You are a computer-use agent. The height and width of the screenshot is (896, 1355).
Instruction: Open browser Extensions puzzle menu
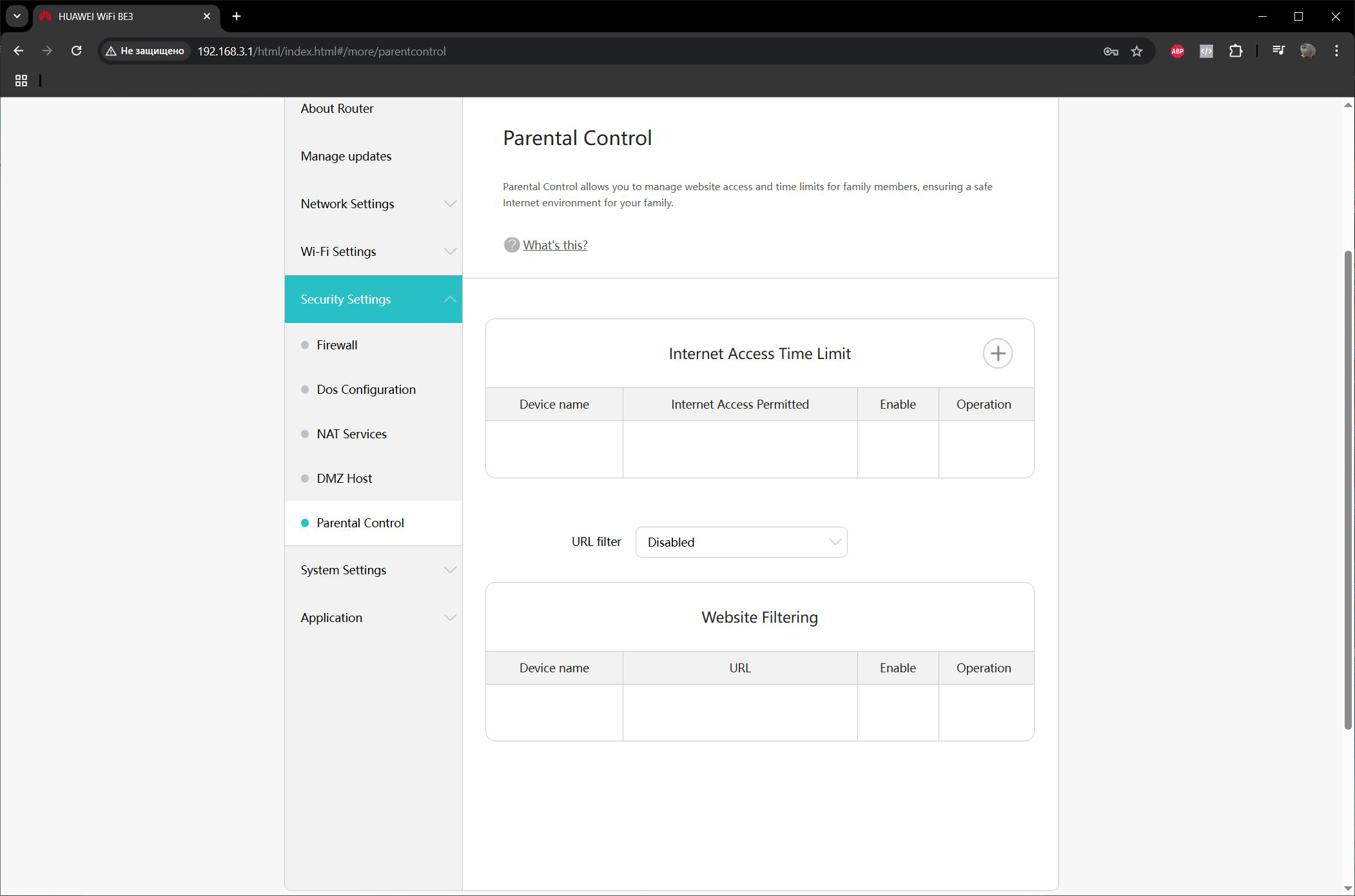(x=1235, y=51)
